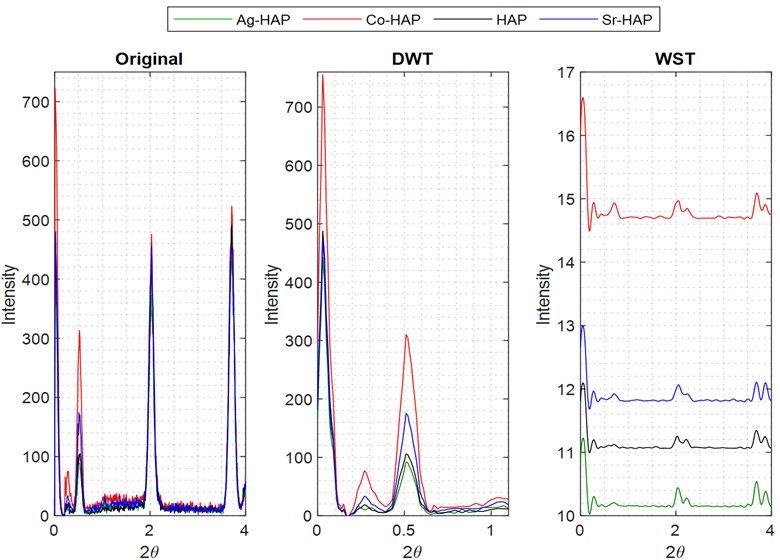
Task: Click the 300 y-tick of the Original plot
Action: tap(35, 339)
